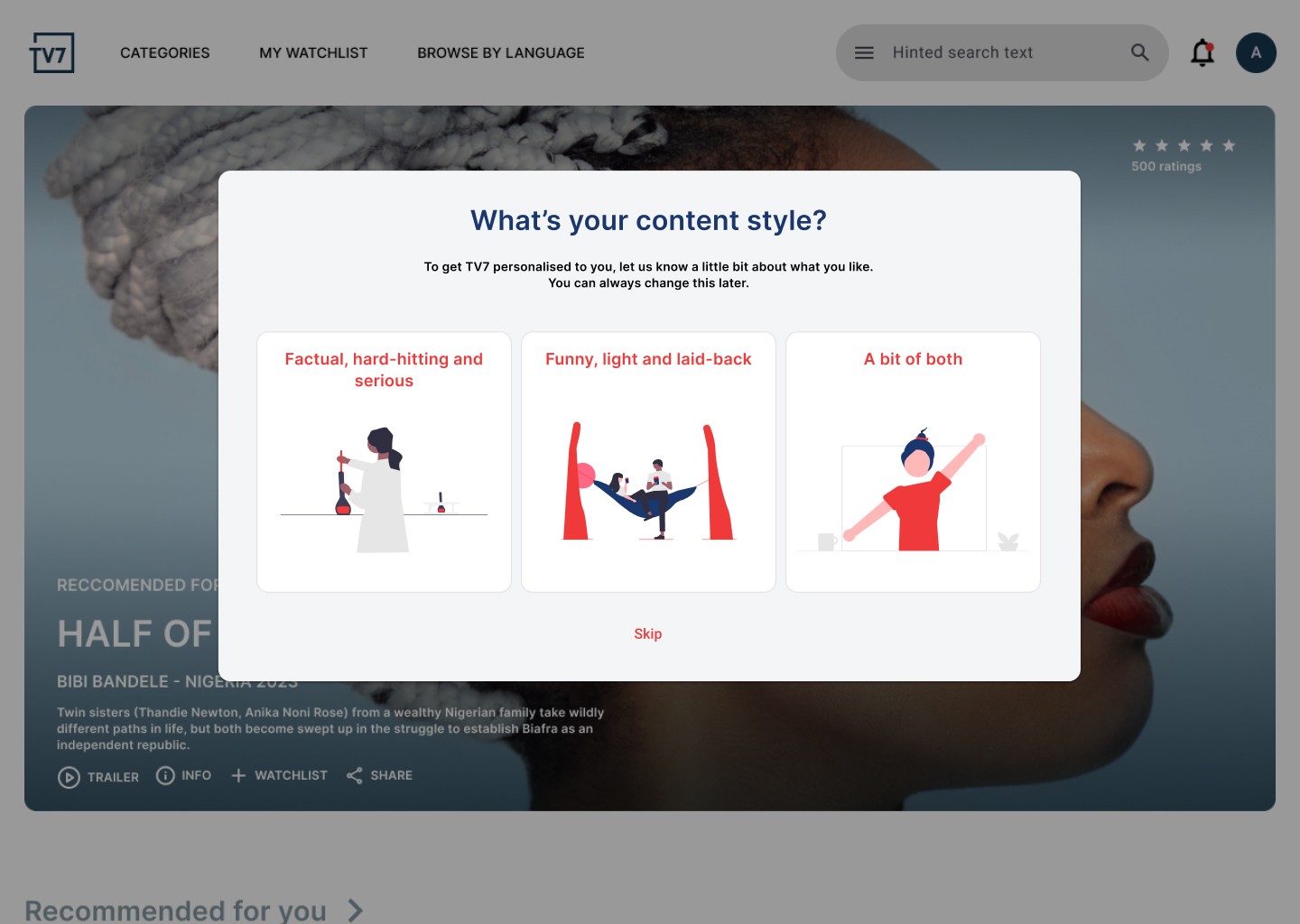Click the TV7 logo icon
This screenshot has width=1300, height=924.
tap(52, 53)
